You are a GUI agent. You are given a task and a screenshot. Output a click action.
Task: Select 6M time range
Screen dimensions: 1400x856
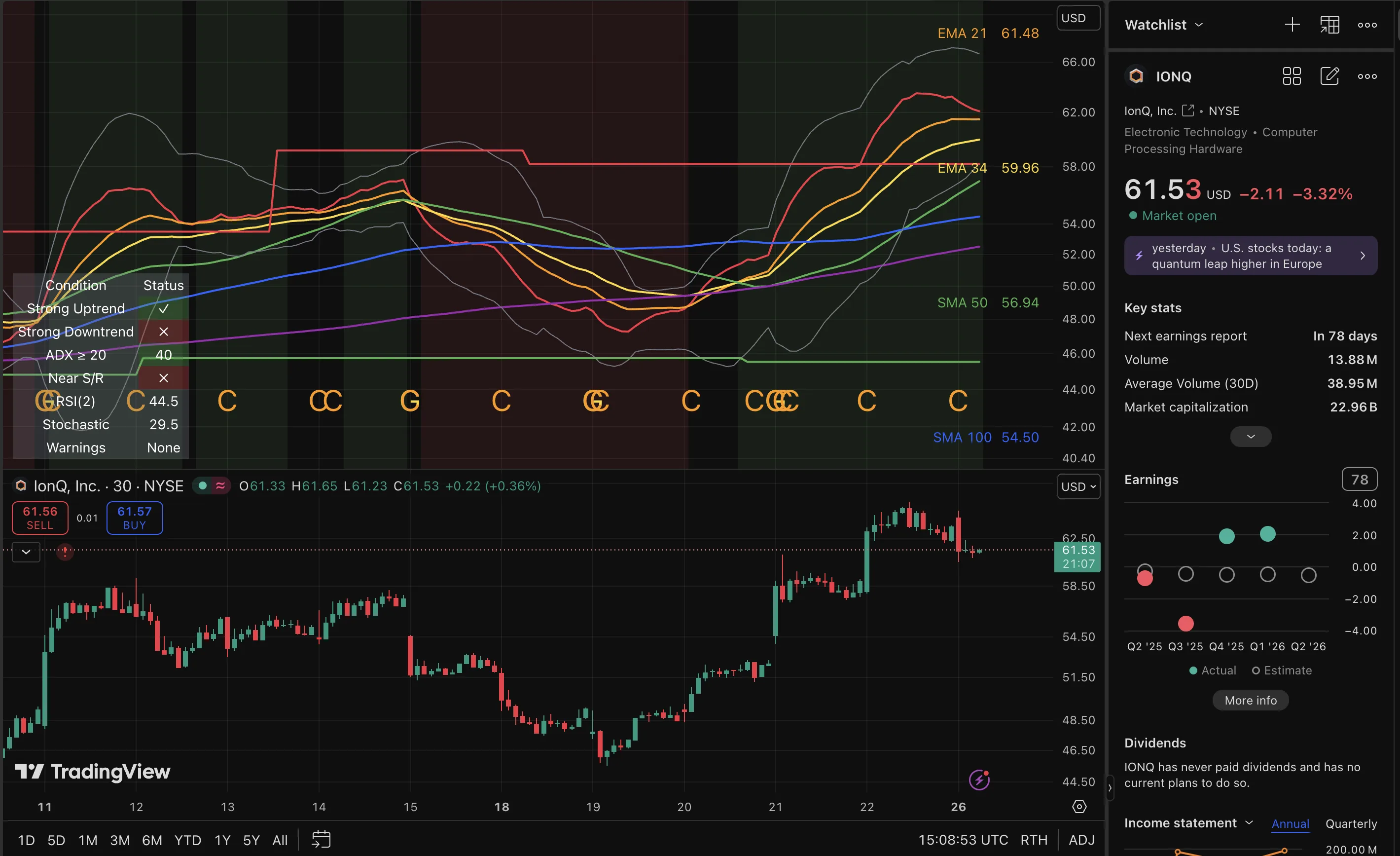click(x=152, y=840)
